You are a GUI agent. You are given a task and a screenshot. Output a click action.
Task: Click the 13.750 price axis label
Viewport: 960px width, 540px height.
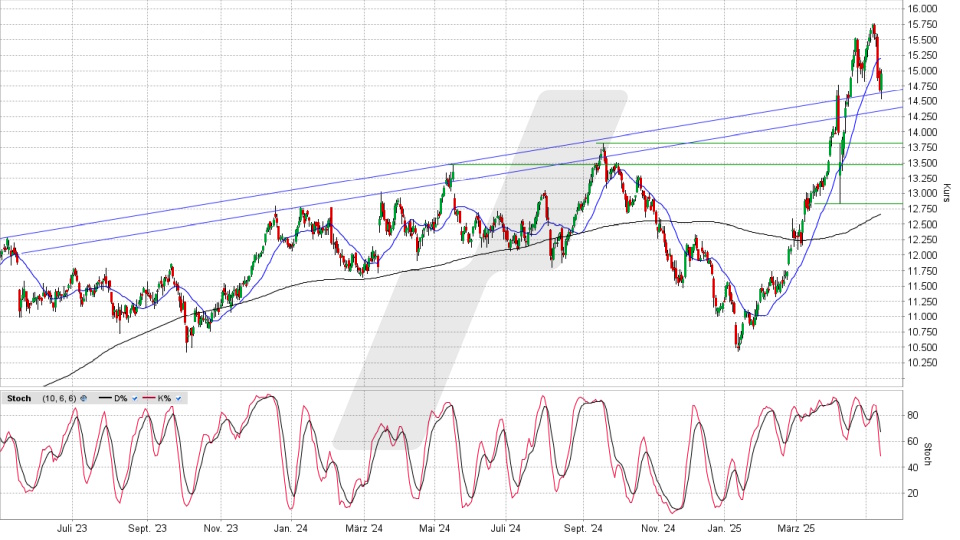click(x=922, y=147)
